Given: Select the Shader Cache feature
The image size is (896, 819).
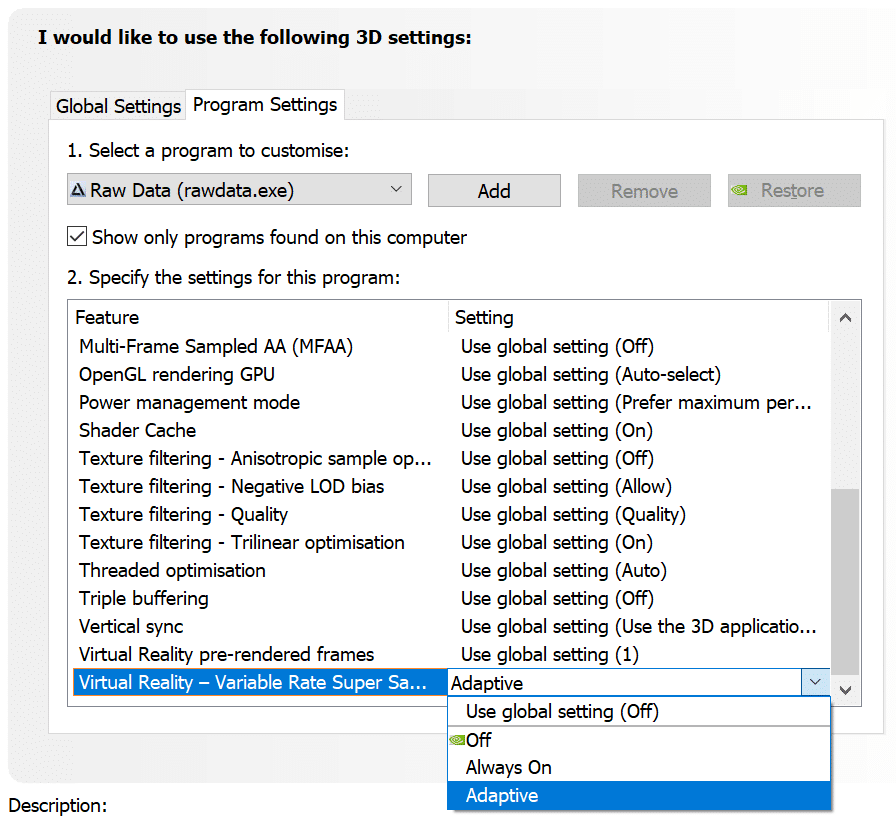Looking at the screenshot, I should click(x=137, y=430).
